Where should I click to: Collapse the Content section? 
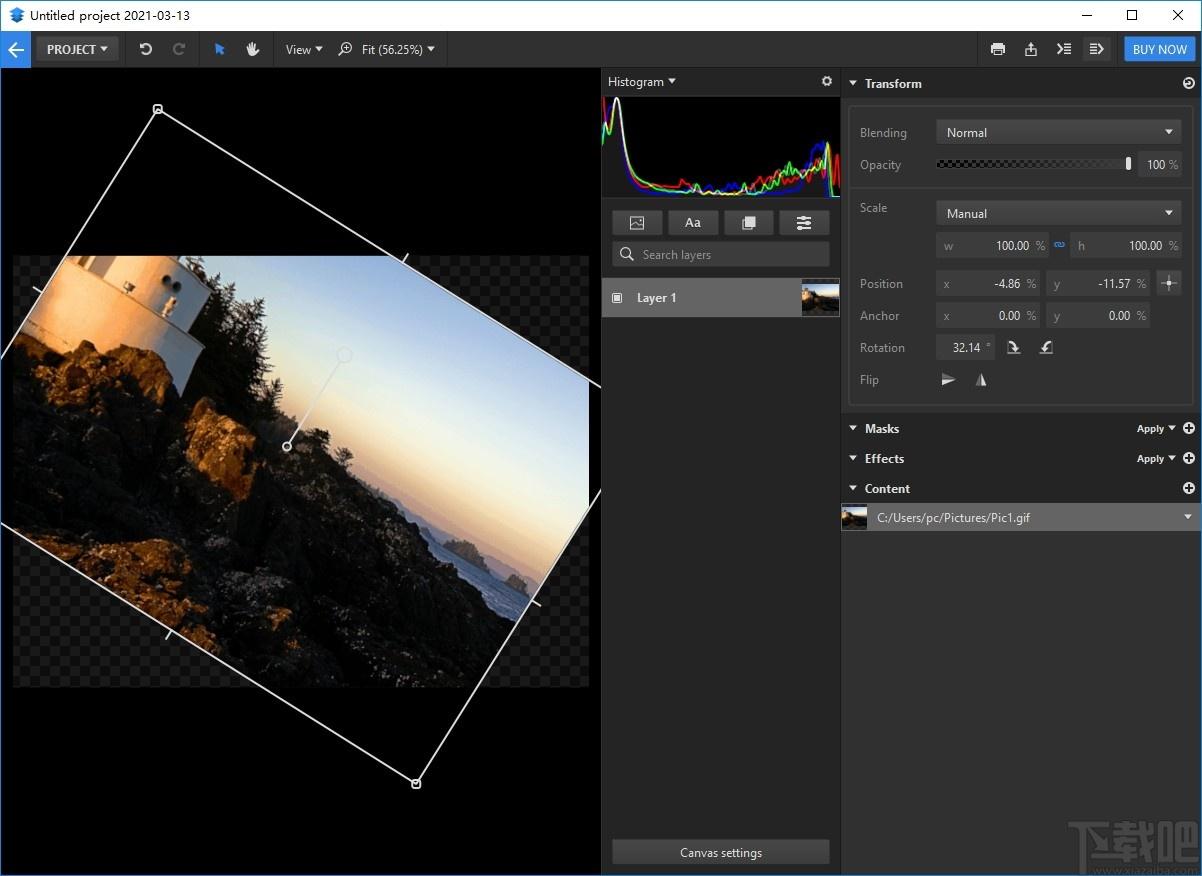[853, 488]
